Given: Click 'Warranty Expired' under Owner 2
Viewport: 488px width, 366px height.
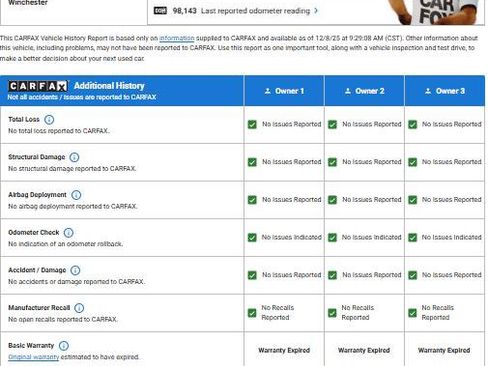Looking at the screenshot, I should click(364, 350).
